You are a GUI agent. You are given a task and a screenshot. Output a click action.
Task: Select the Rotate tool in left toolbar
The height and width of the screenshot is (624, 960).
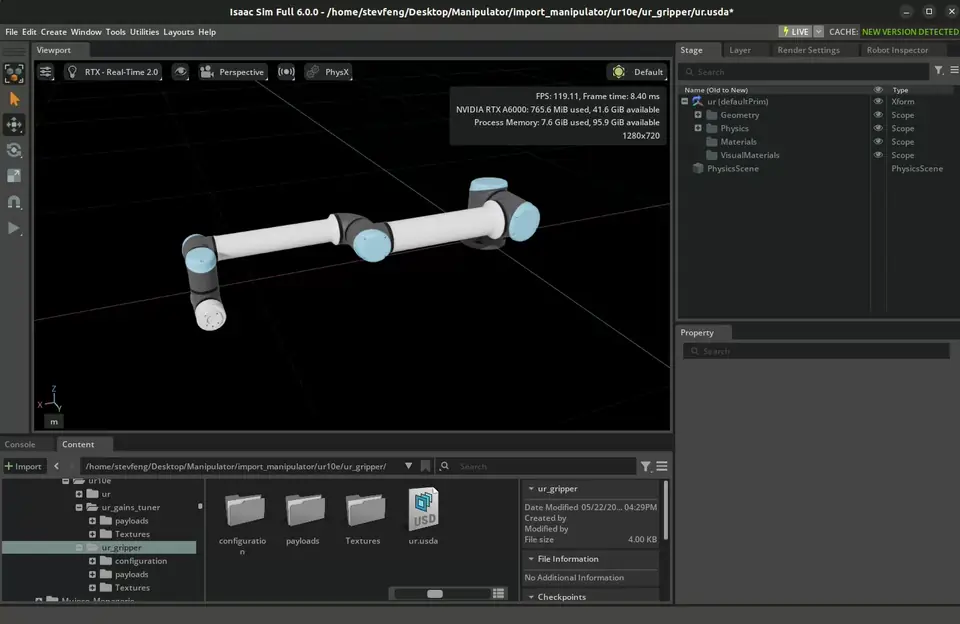pos(14,151)
